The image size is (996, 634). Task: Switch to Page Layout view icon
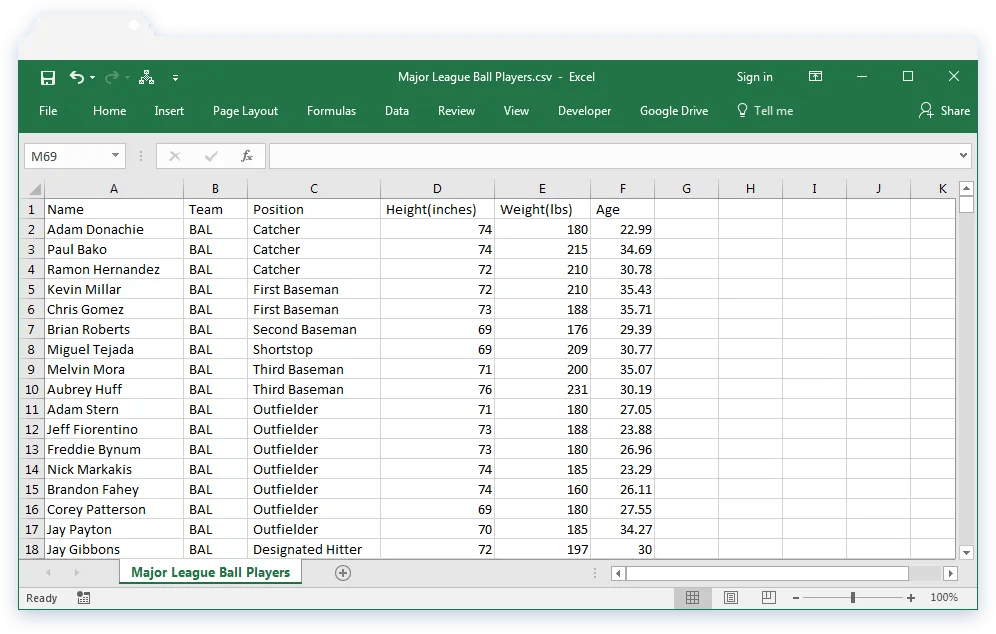point(731,597)
